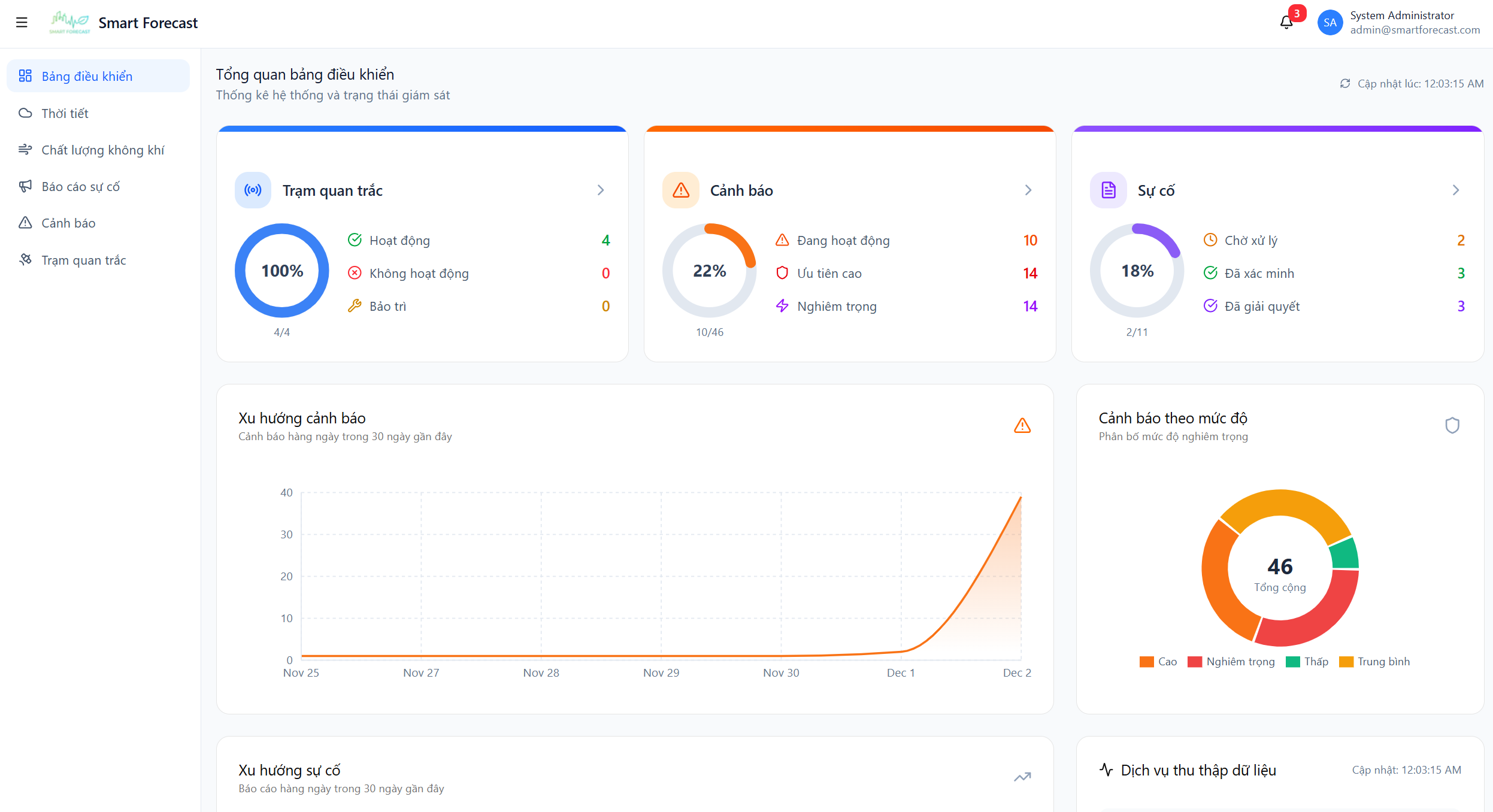Click the refresh icon near Cập nhật lúc
Image resolution: width=1493 pixels, height=812 pixels.
1345,83
